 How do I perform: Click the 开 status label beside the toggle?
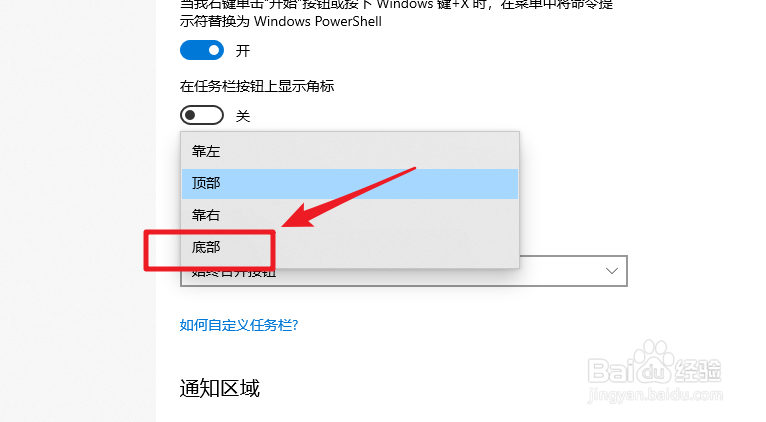[243, 50]
